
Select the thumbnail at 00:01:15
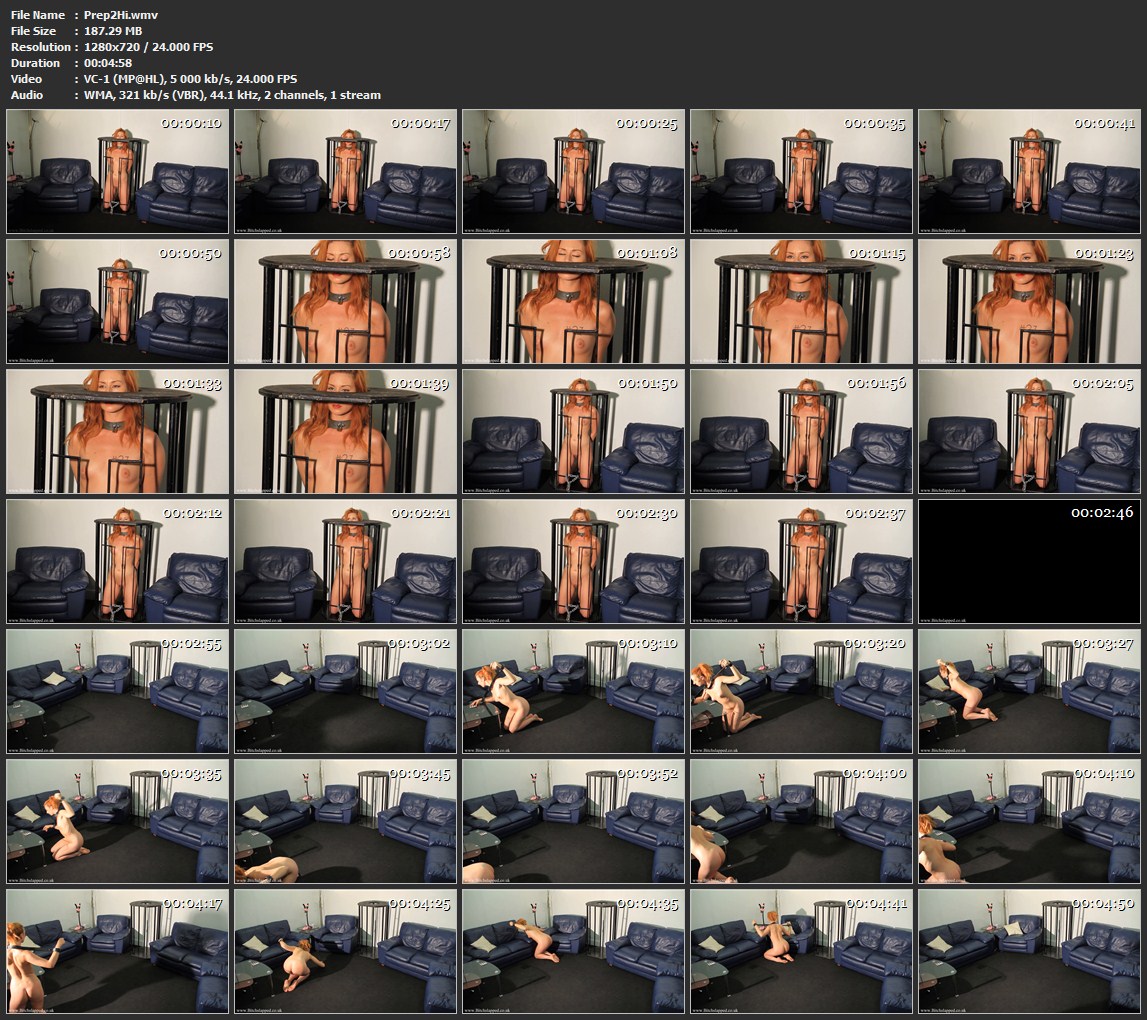(x=801, y=301)
